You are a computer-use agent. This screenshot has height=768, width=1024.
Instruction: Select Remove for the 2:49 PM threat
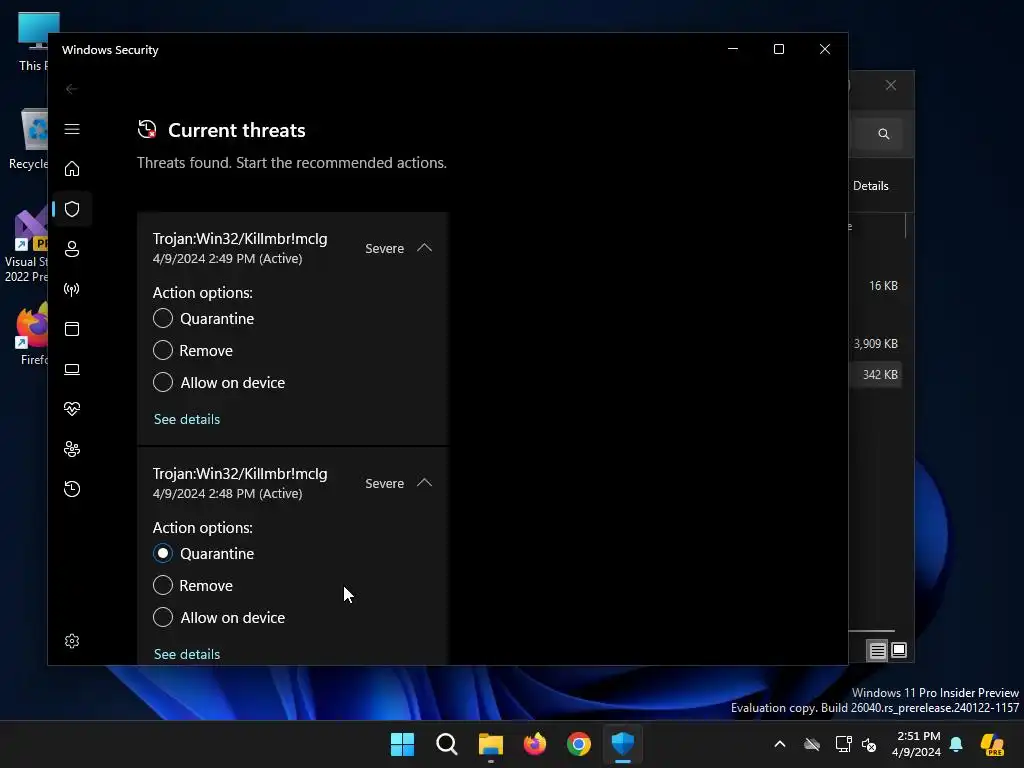[x=163, y=350]
